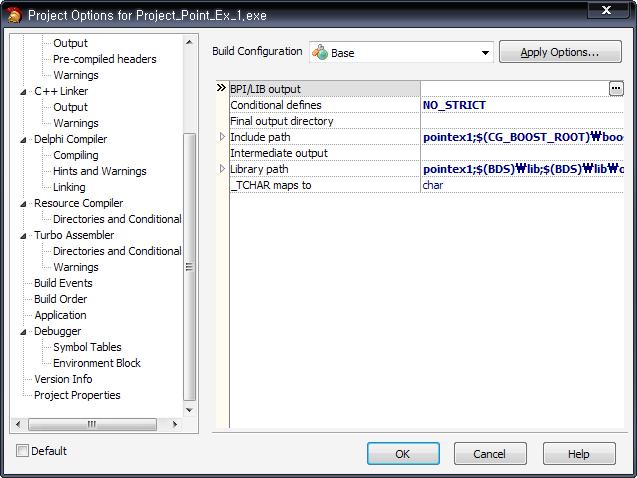This screenshot has width=637, height=478.
Task: Collapse the C++ Linker tree node
Action: (24, 92)
